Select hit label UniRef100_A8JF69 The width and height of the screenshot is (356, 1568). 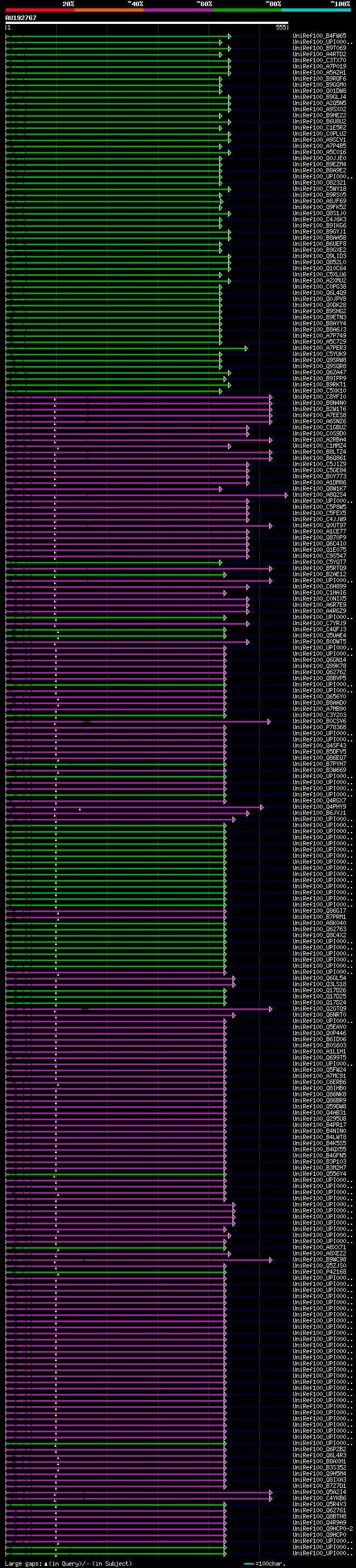click(x=319, y=201)
